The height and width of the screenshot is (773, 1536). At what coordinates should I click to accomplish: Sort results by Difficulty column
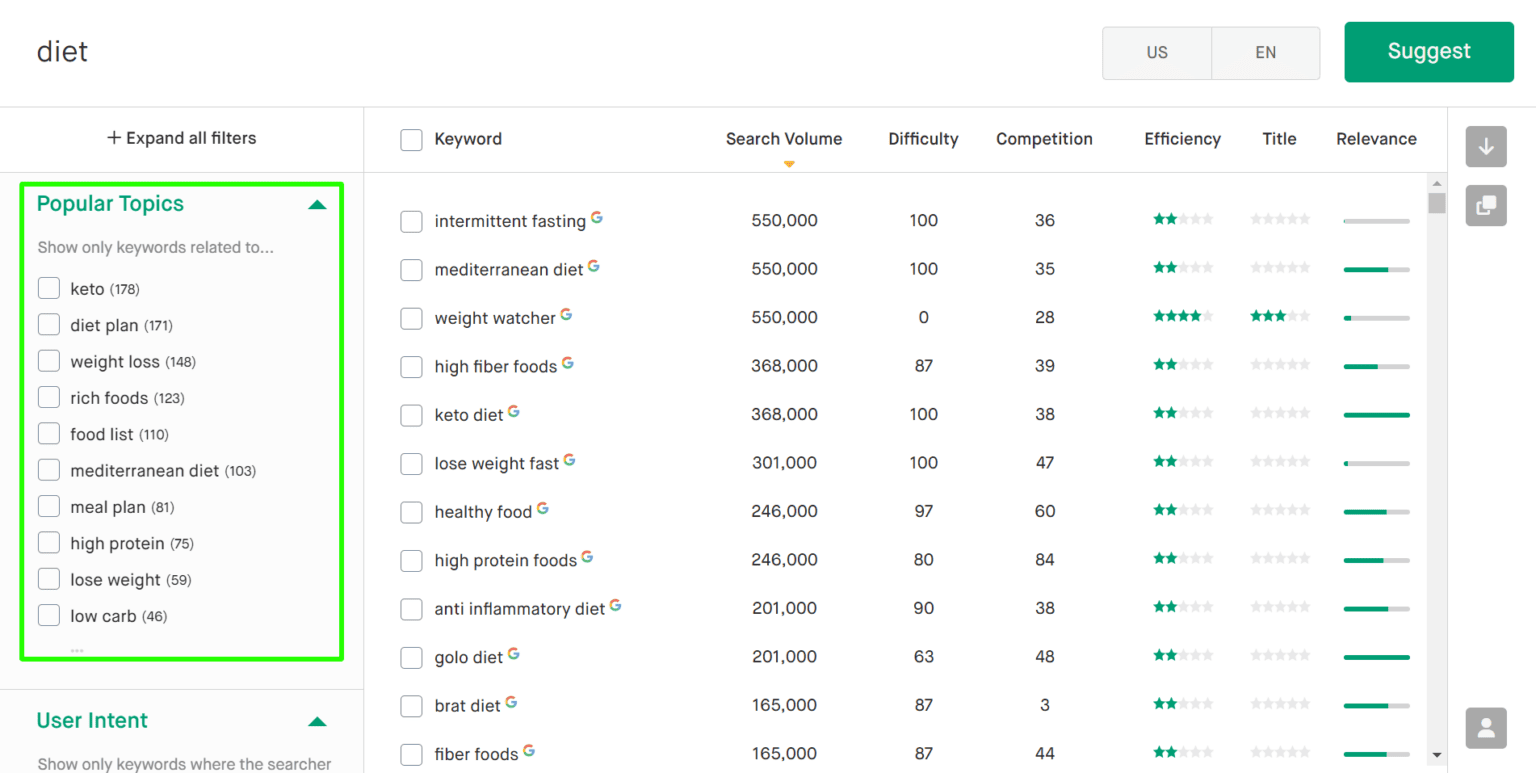[922, 139]
